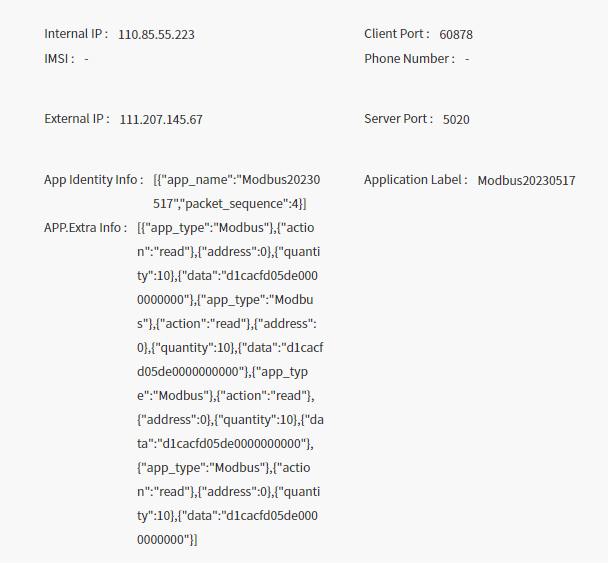Click the App Identity Info label
Viewport: 608px width, 563px height.
click(93, 180)
